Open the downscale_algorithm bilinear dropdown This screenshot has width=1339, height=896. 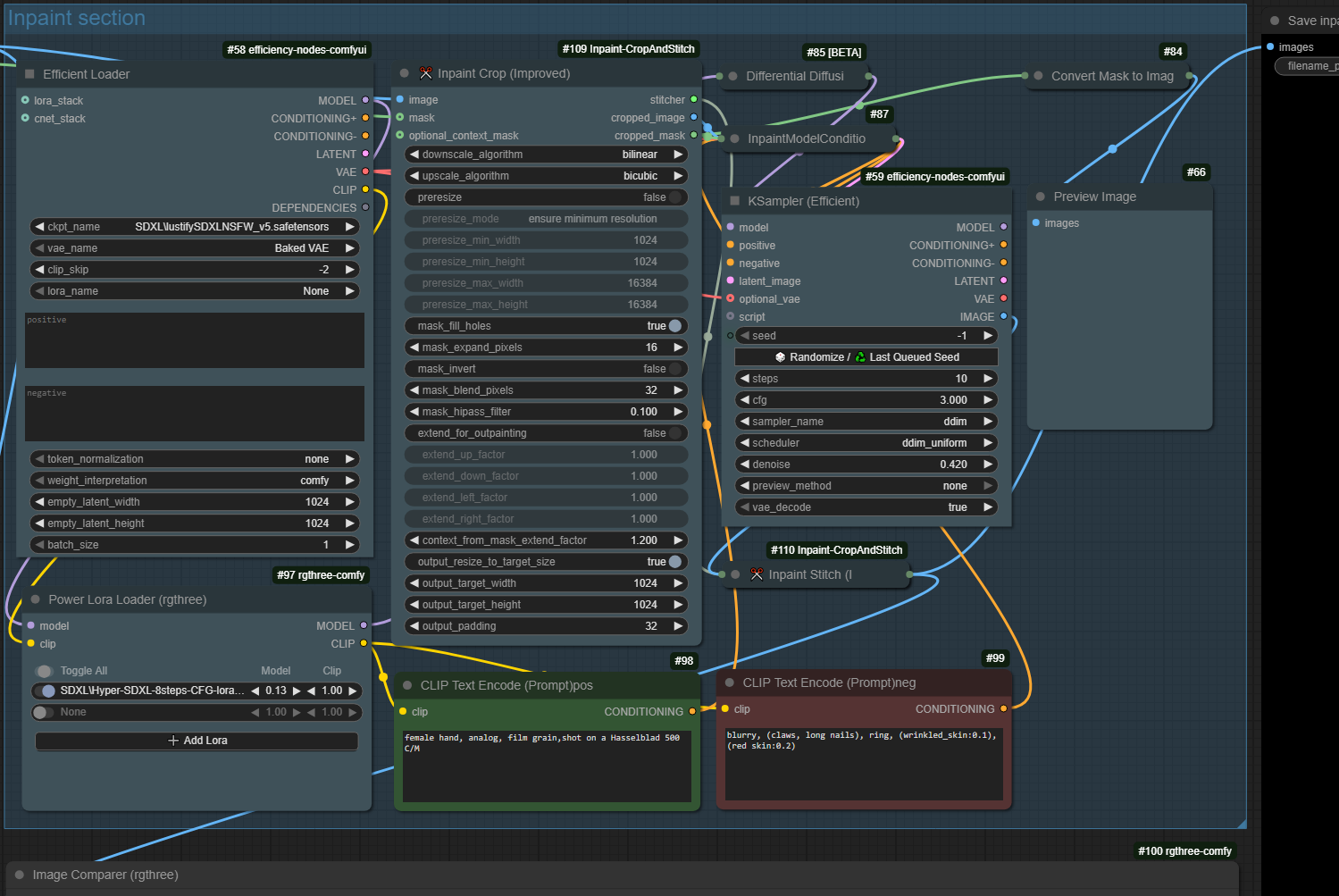[547, 155]
